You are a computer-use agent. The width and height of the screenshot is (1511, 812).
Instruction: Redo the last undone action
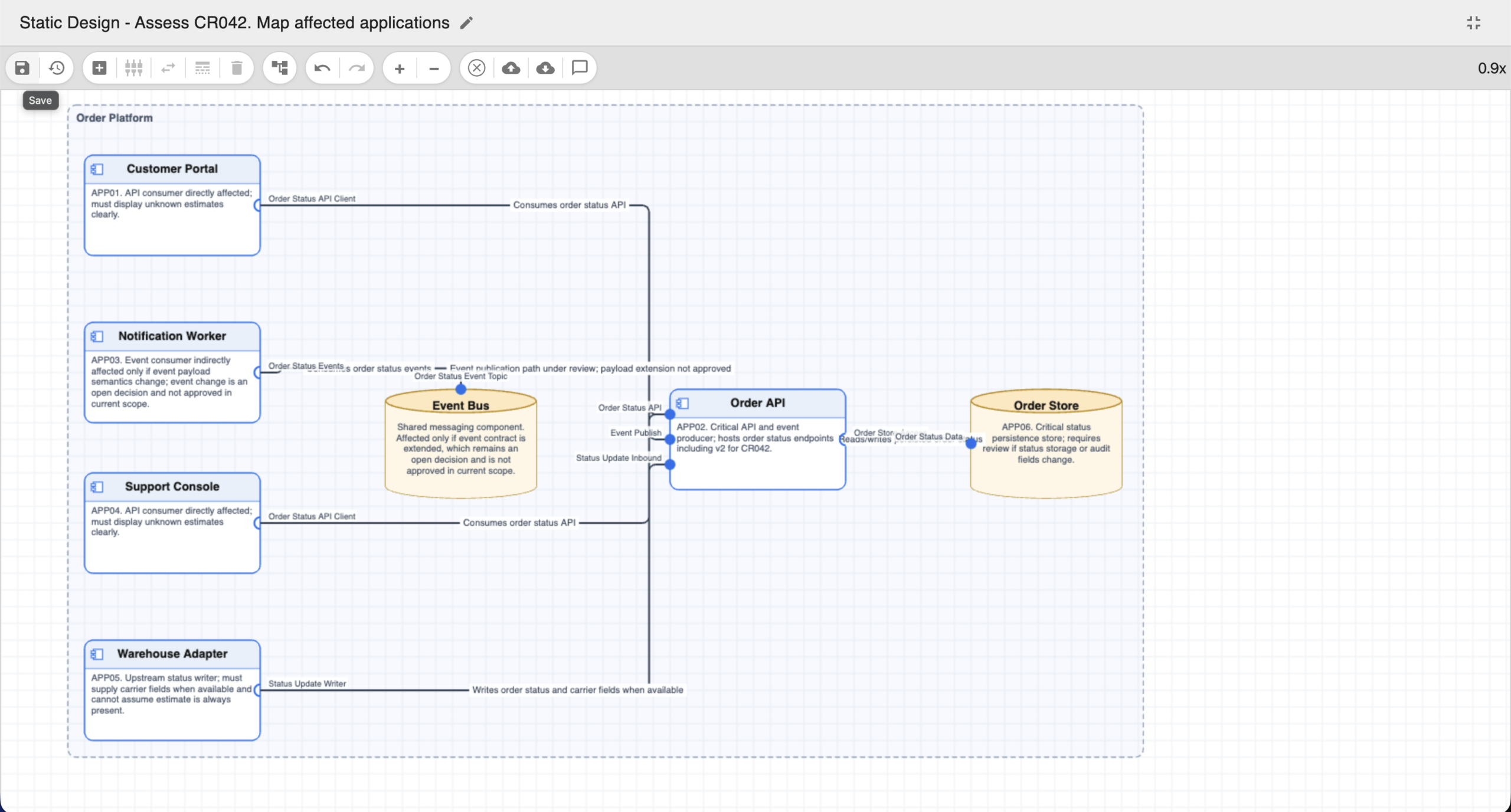coord(357,68)
